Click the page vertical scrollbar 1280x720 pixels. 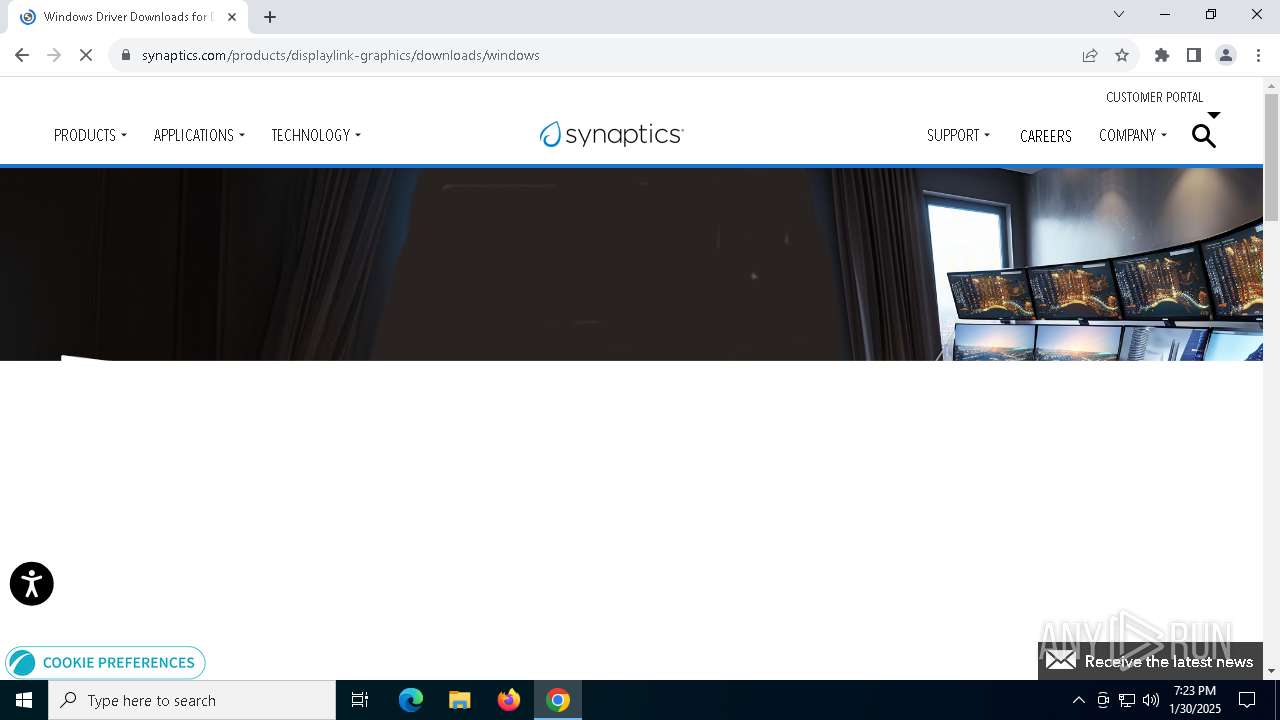pyautogui.click(x=1271, y=157)
